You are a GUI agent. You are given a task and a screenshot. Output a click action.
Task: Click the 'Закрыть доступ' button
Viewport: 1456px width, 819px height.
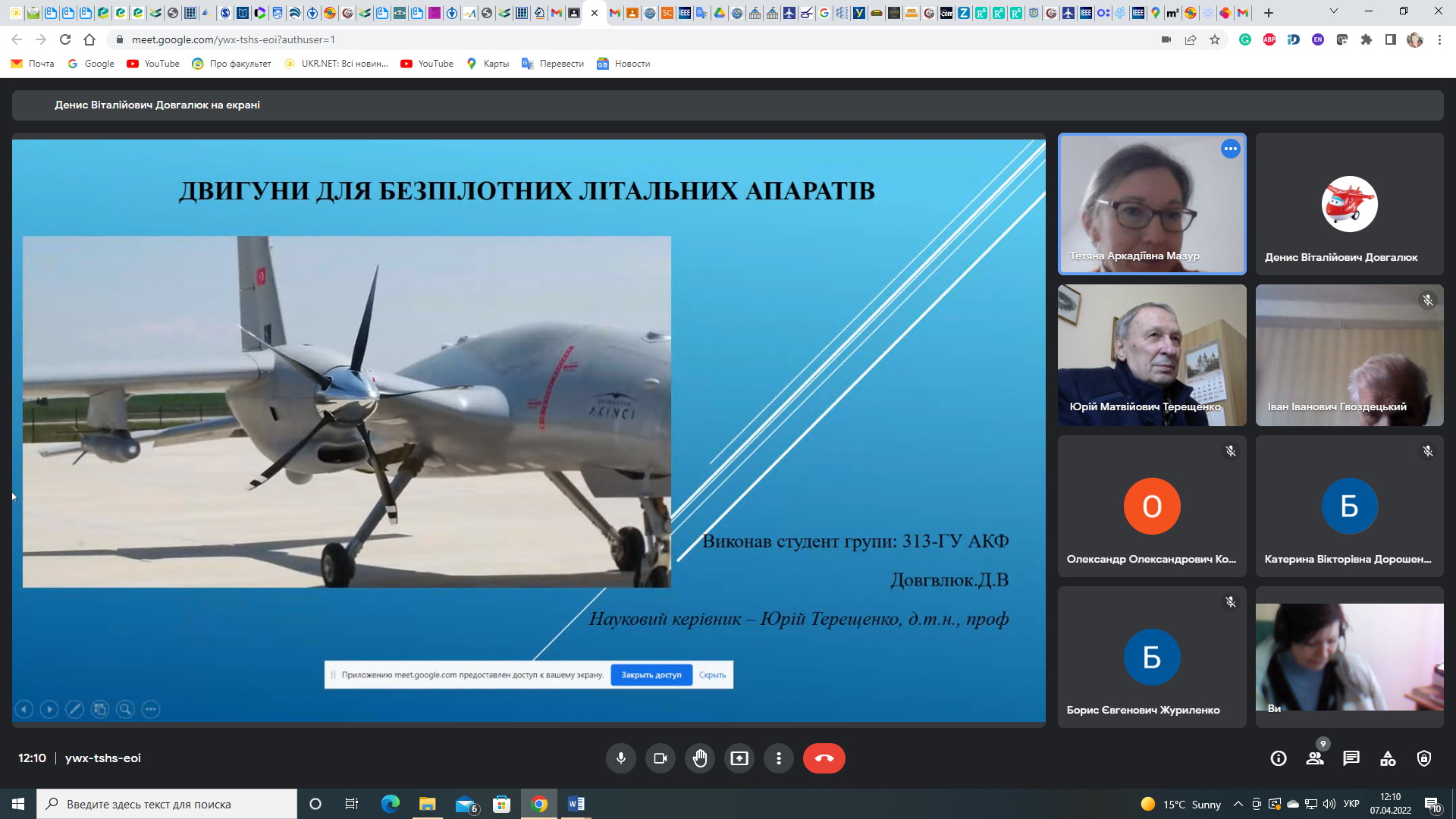(x=651, y=675)
